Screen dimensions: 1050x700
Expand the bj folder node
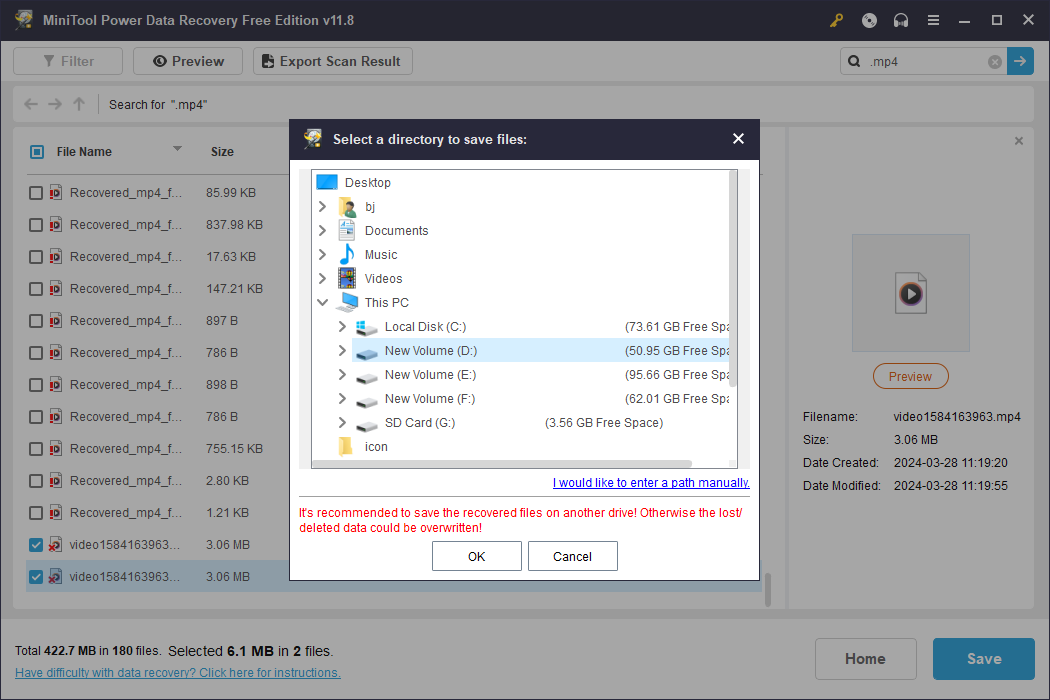click(322, 206)
